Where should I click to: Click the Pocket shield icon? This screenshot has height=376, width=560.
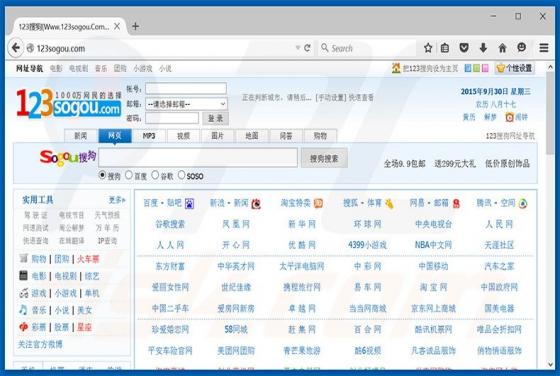(x=464, y=48)
